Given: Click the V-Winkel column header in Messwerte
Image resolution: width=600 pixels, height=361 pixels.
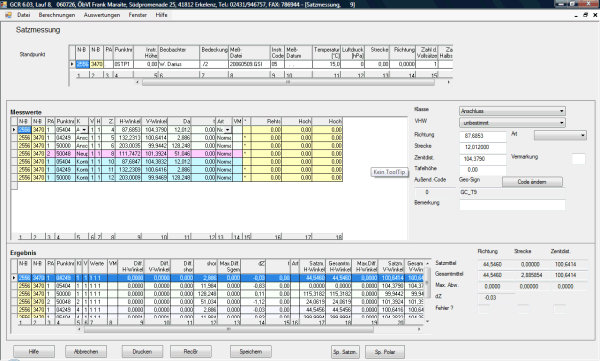Looking at the screenshot, I should (155, 121).
